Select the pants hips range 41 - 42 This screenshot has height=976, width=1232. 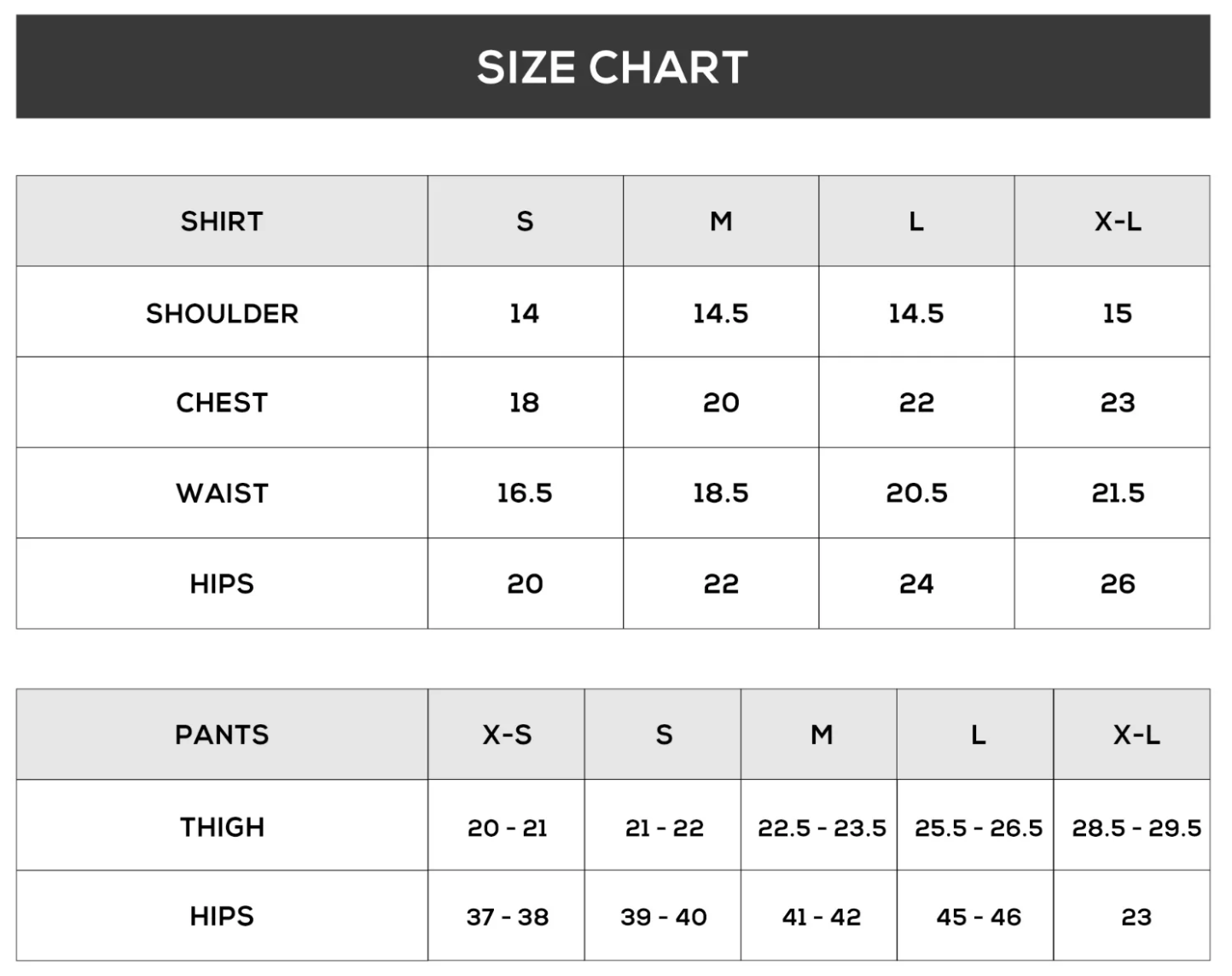[x=822, y=917]
